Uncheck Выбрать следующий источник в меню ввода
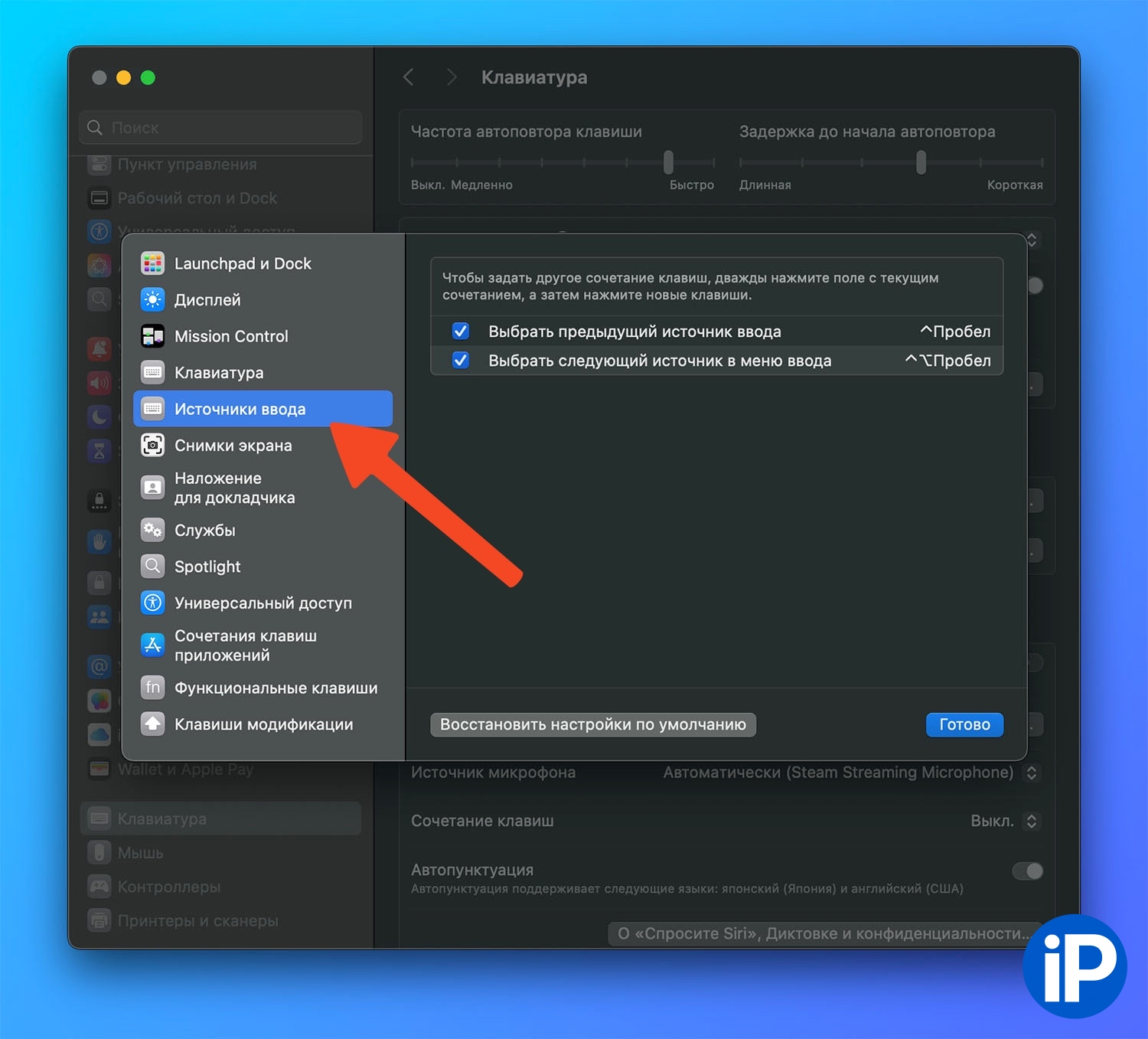Image resolution: width=1148 pixels, height=1039 pixels. 461,360
